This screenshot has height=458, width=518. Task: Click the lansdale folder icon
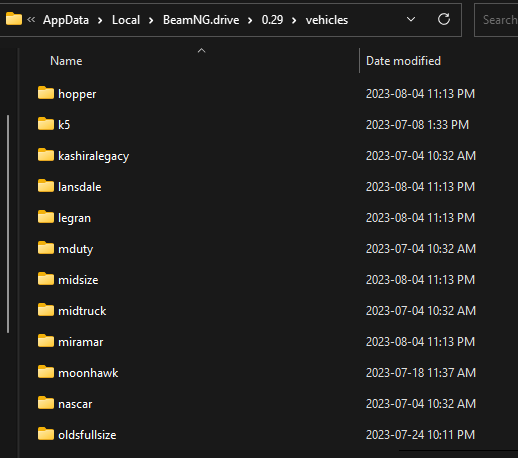46,186
